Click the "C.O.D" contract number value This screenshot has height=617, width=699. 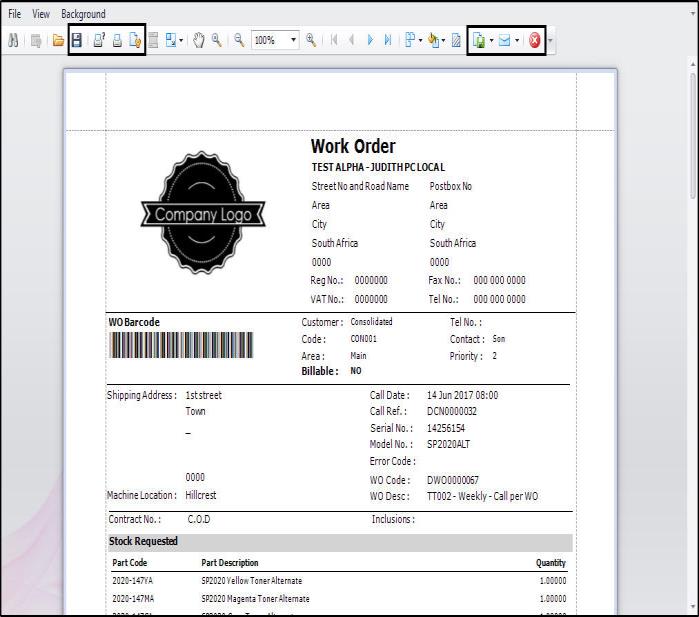click(x=199, y=519)
